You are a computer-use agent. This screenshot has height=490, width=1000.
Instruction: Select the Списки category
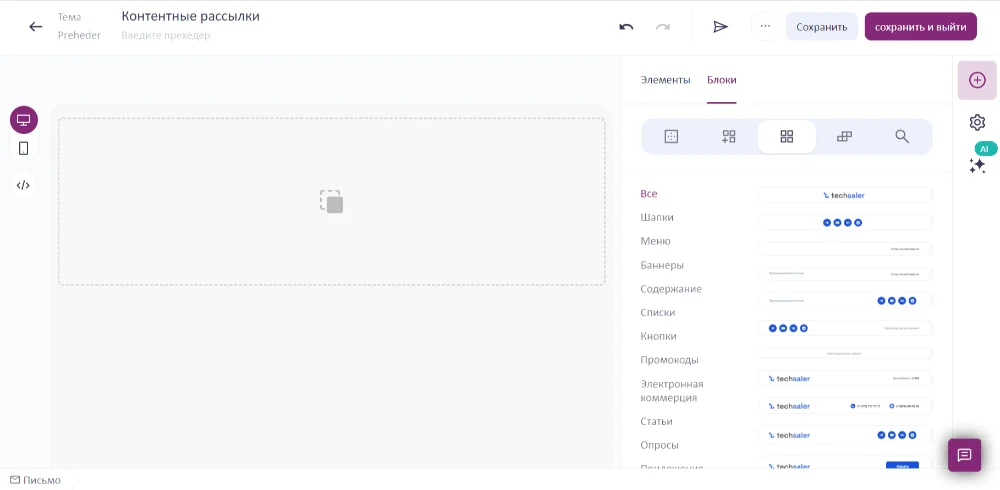[x=658, y=312]
